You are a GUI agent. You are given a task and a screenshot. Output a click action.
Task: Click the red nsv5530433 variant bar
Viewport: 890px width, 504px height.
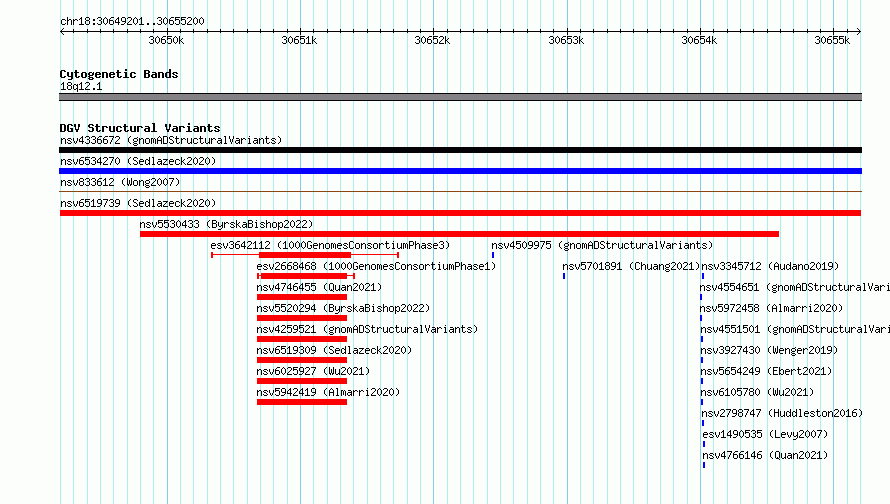pos(459,234)
